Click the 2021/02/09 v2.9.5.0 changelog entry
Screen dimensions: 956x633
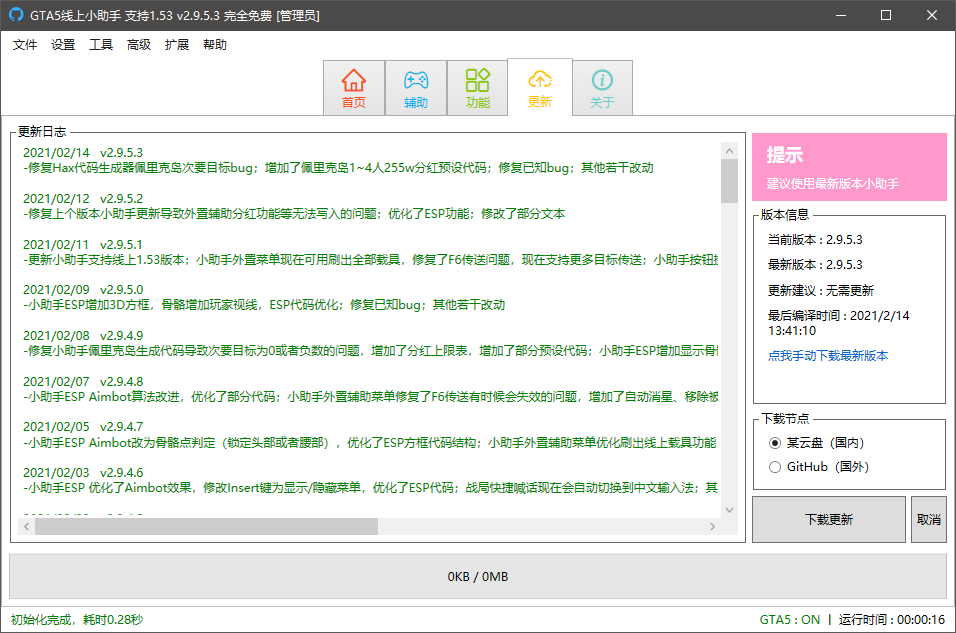(x=264, y=297)
